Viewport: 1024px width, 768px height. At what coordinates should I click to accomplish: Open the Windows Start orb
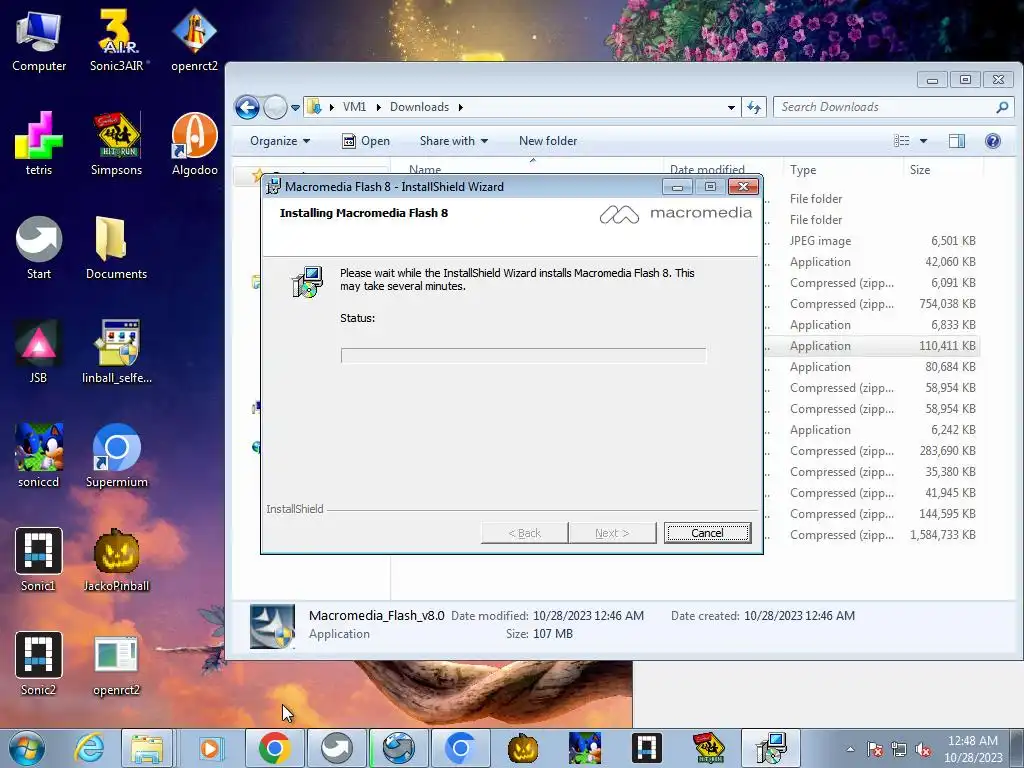[27, 748]
